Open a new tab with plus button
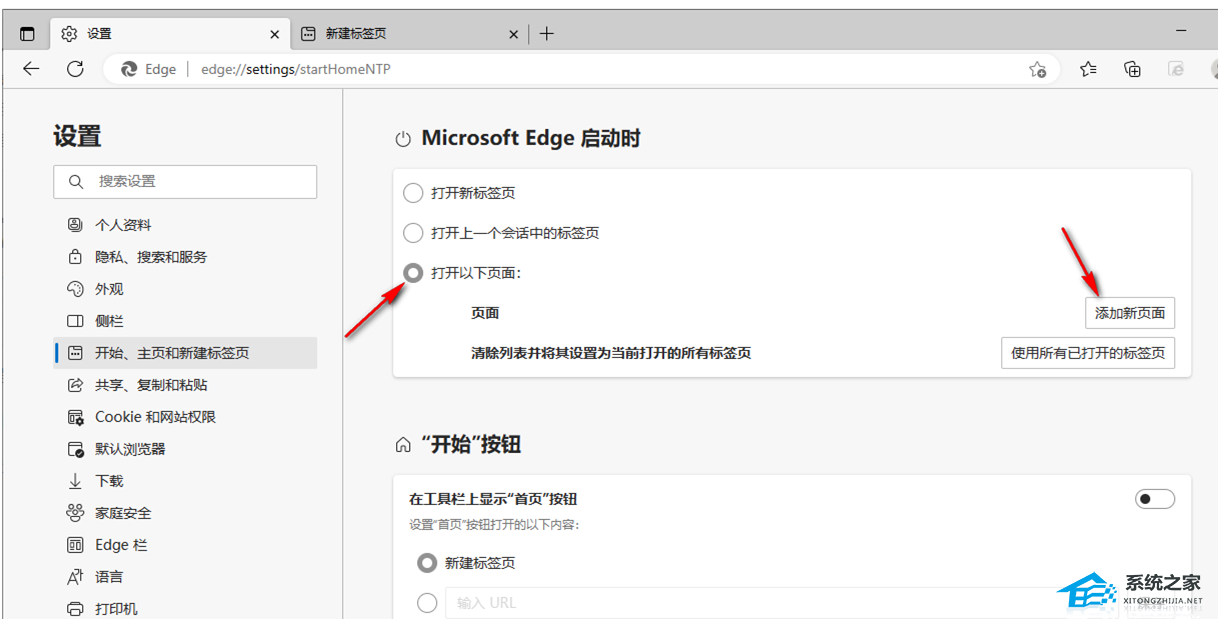 [546, 34]
